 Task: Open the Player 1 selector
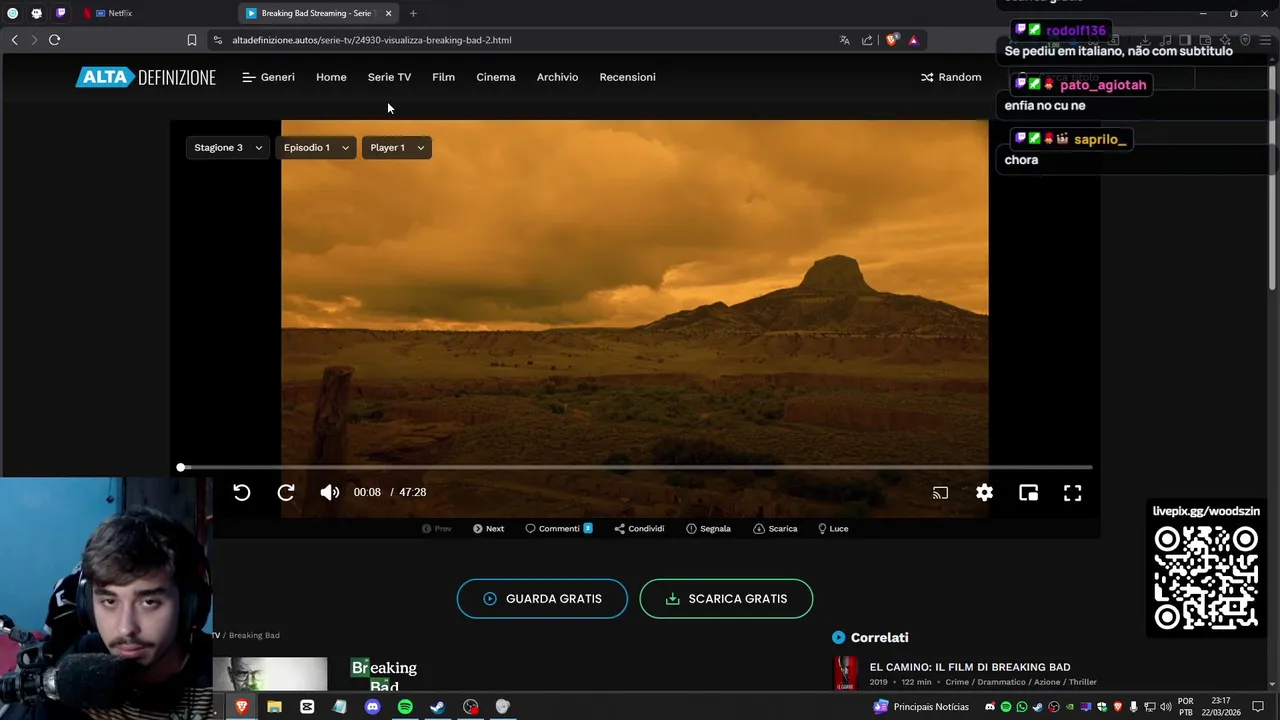[397, 147]
